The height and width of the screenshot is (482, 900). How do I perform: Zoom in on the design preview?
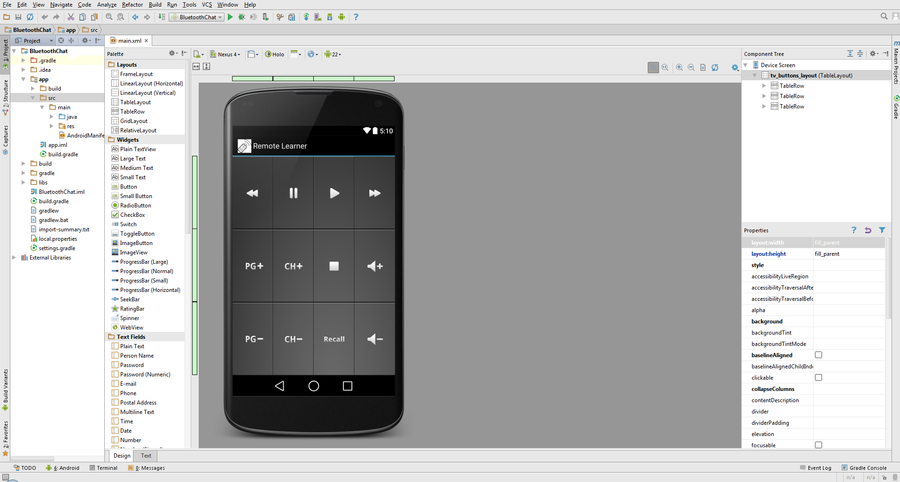679,68
